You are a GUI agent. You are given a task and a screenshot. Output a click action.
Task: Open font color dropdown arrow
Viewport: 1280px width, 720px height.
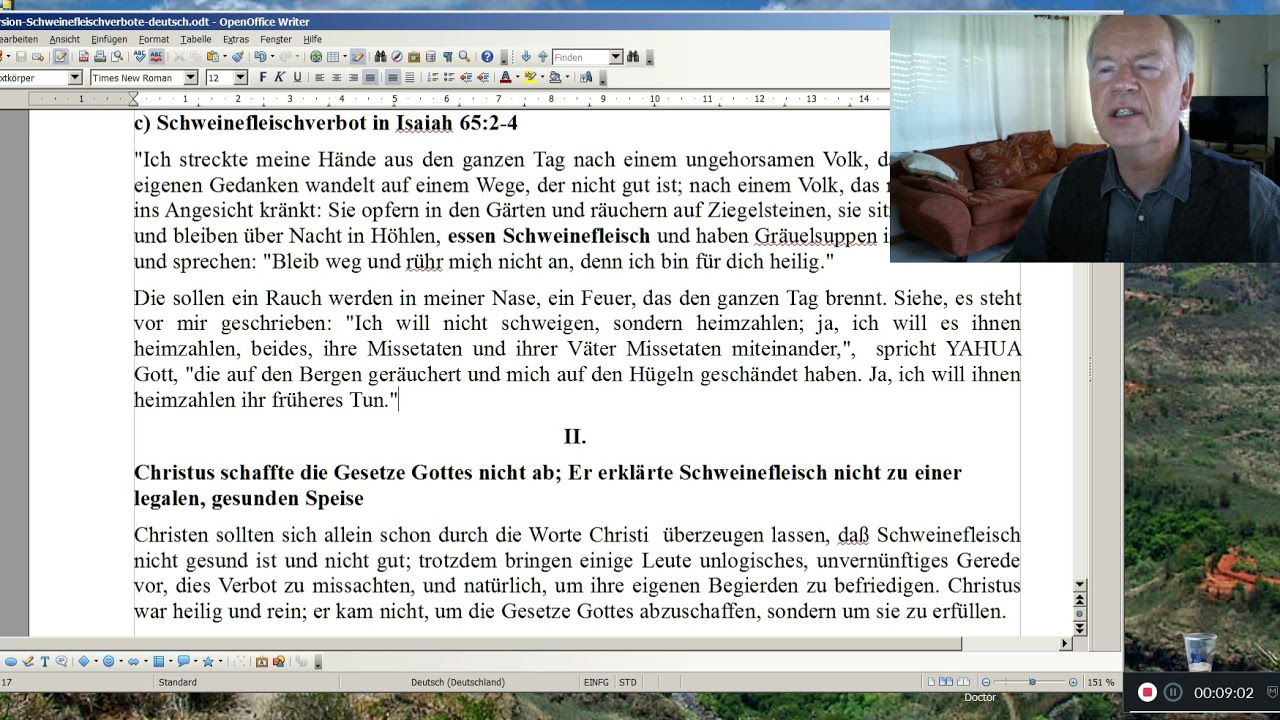[517, 78]
